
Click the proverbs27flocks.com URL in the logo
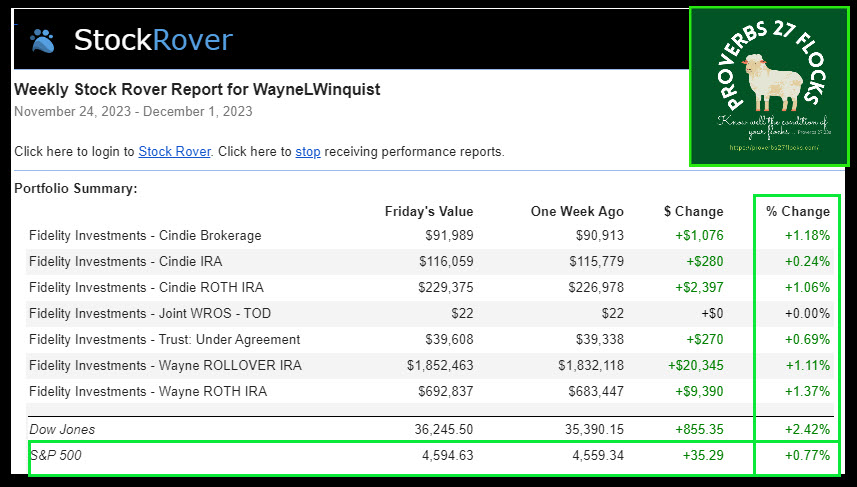773,148
